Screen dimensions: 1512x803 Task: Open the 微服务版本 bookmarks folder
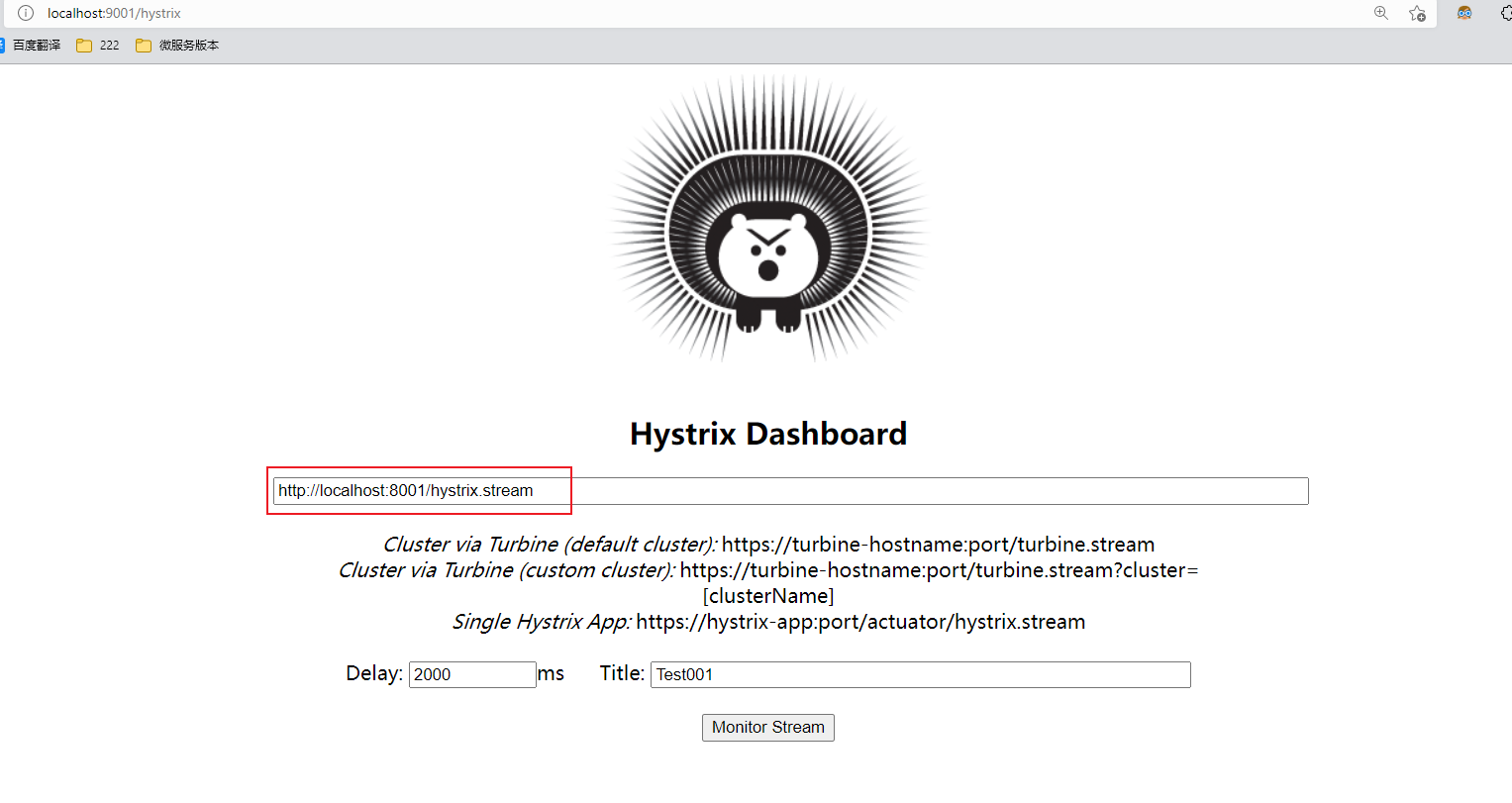tap(177, 46)
